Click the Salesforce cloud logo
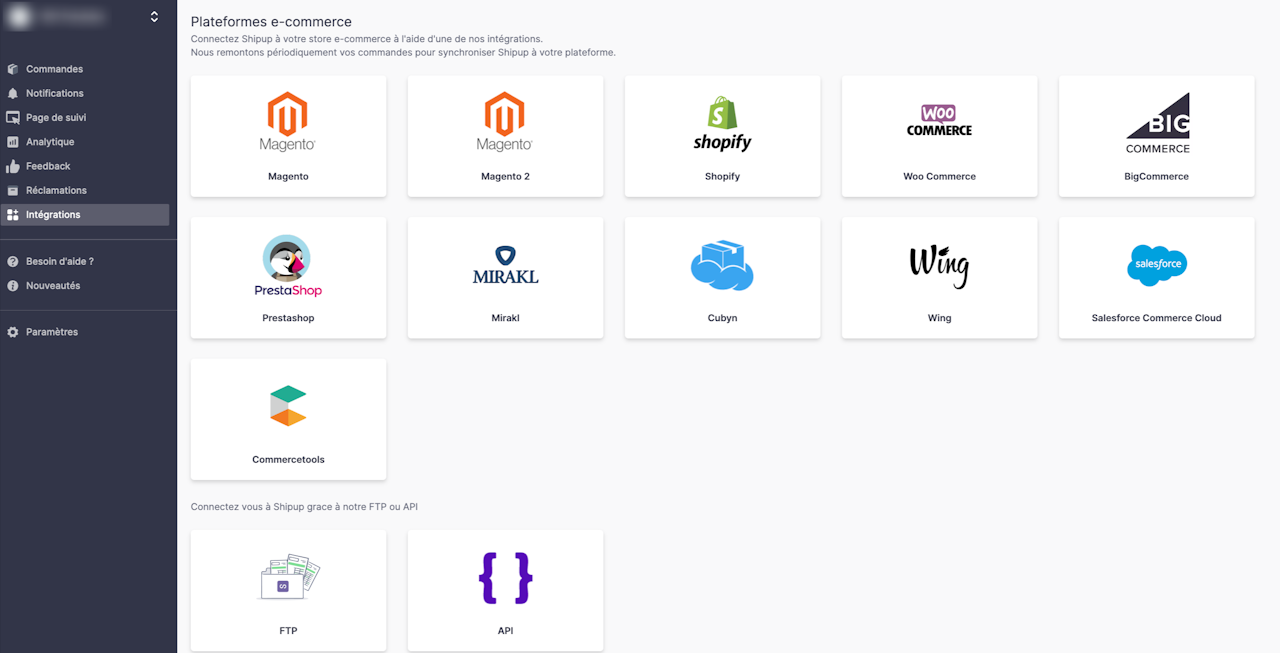 [x=1156, y=265]
